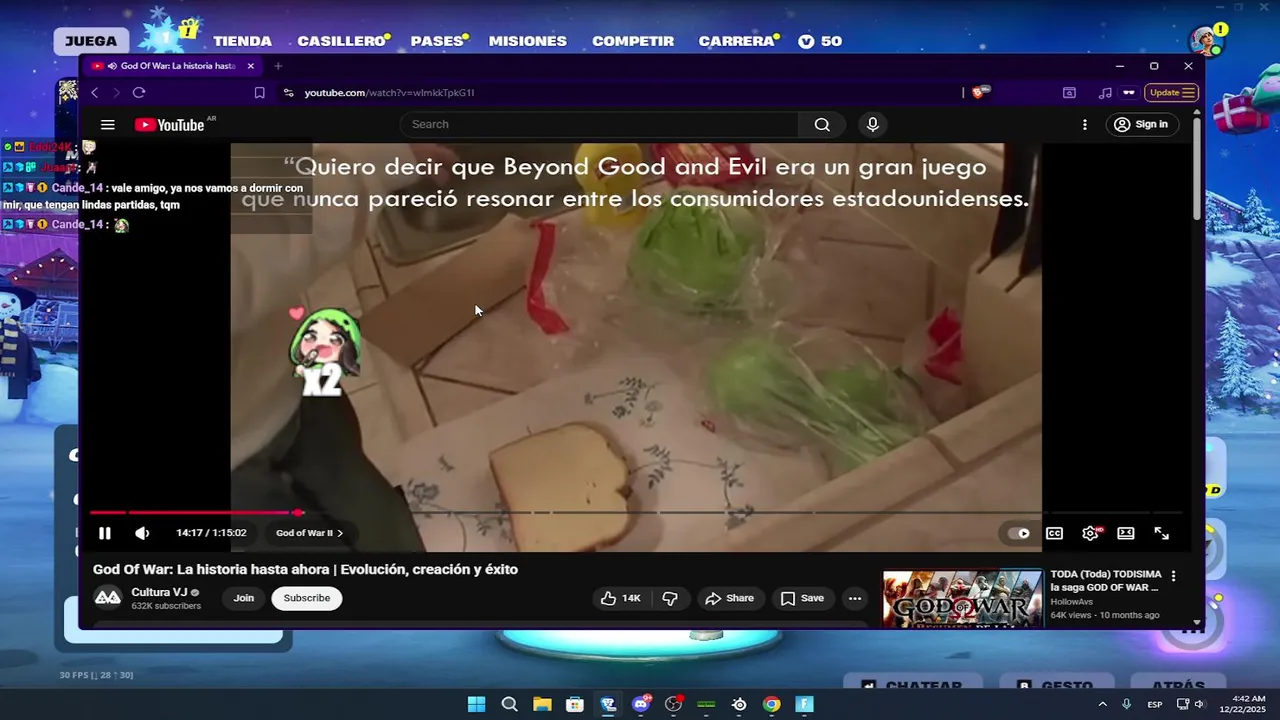Viewport: 1280px width, 720px height.
Task: Seek on the video progress bar
Action: click(x=636, y=513)
